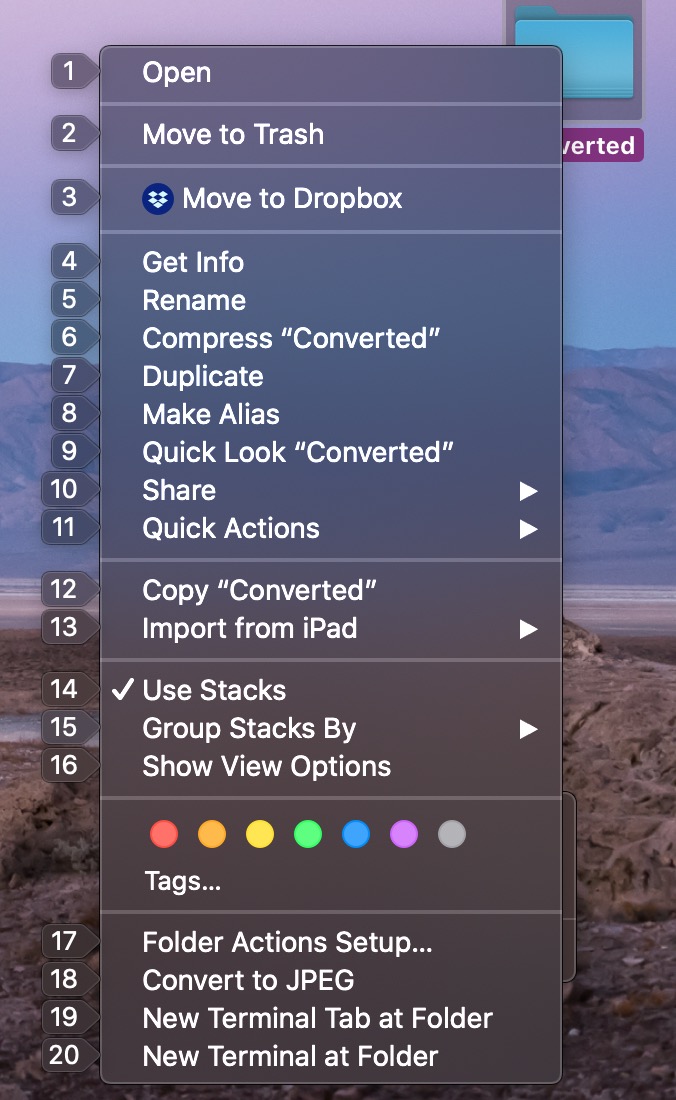This screenshot has width=676, height=1100.
Task: Select Get Info from the context menu
Action: pyautogui.click(x=193, y=262)
